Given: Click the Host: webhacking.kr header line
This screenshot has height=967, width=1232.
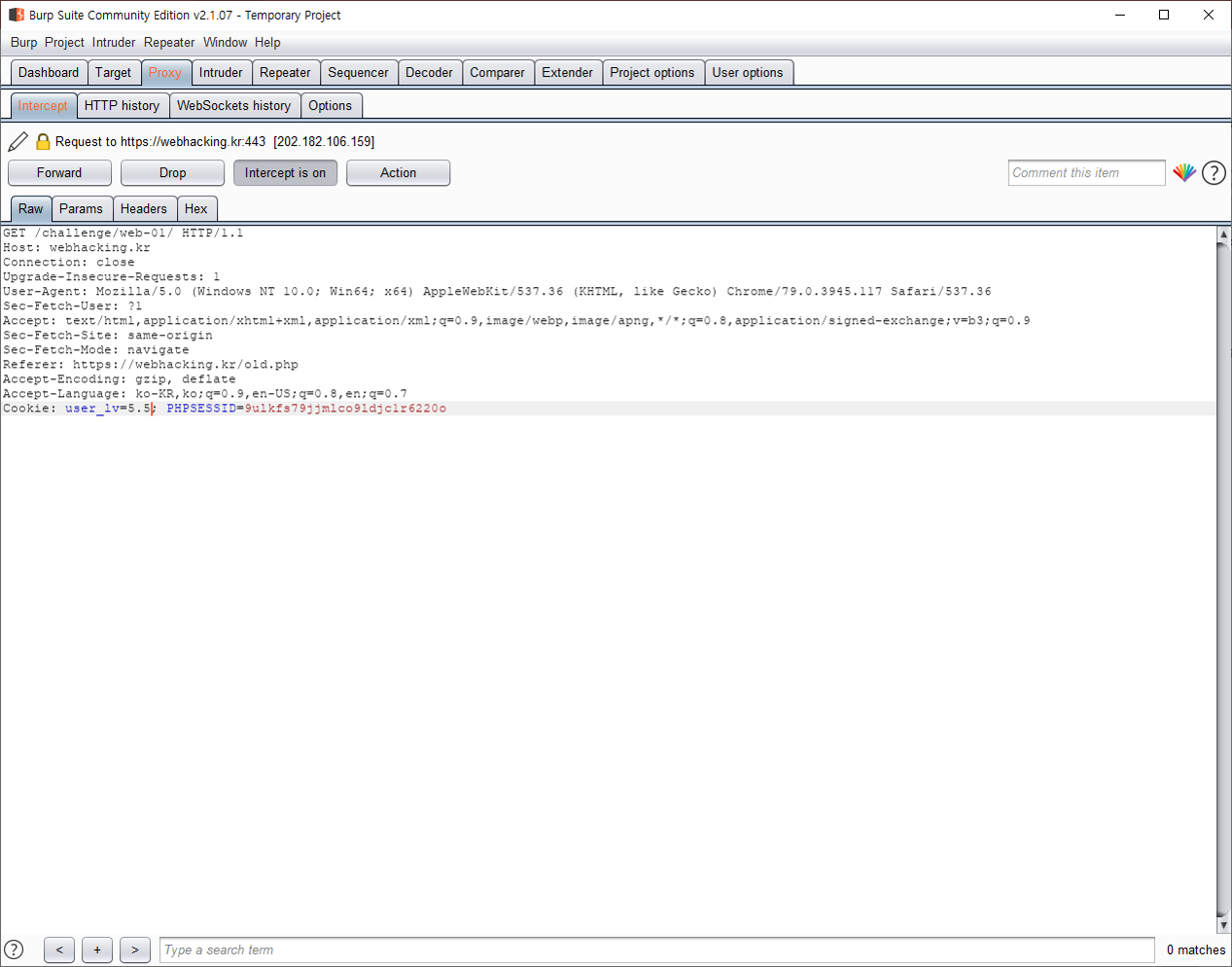Looking at the screenshot, I should click(77, 248).
